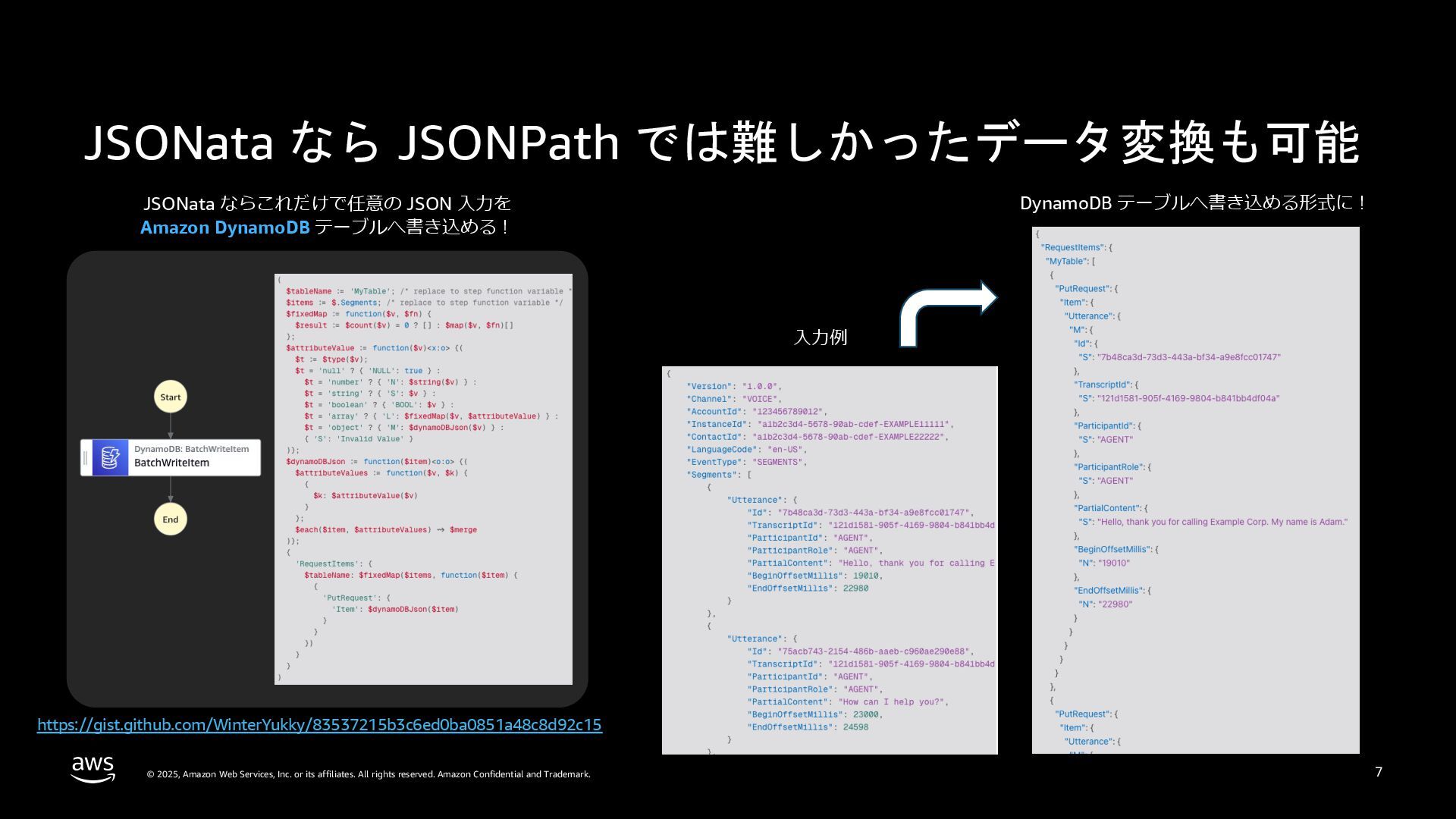This screenshot has width=1456, height=819.
Task: Select the Start node in the workflow
Action: point(171,397)
